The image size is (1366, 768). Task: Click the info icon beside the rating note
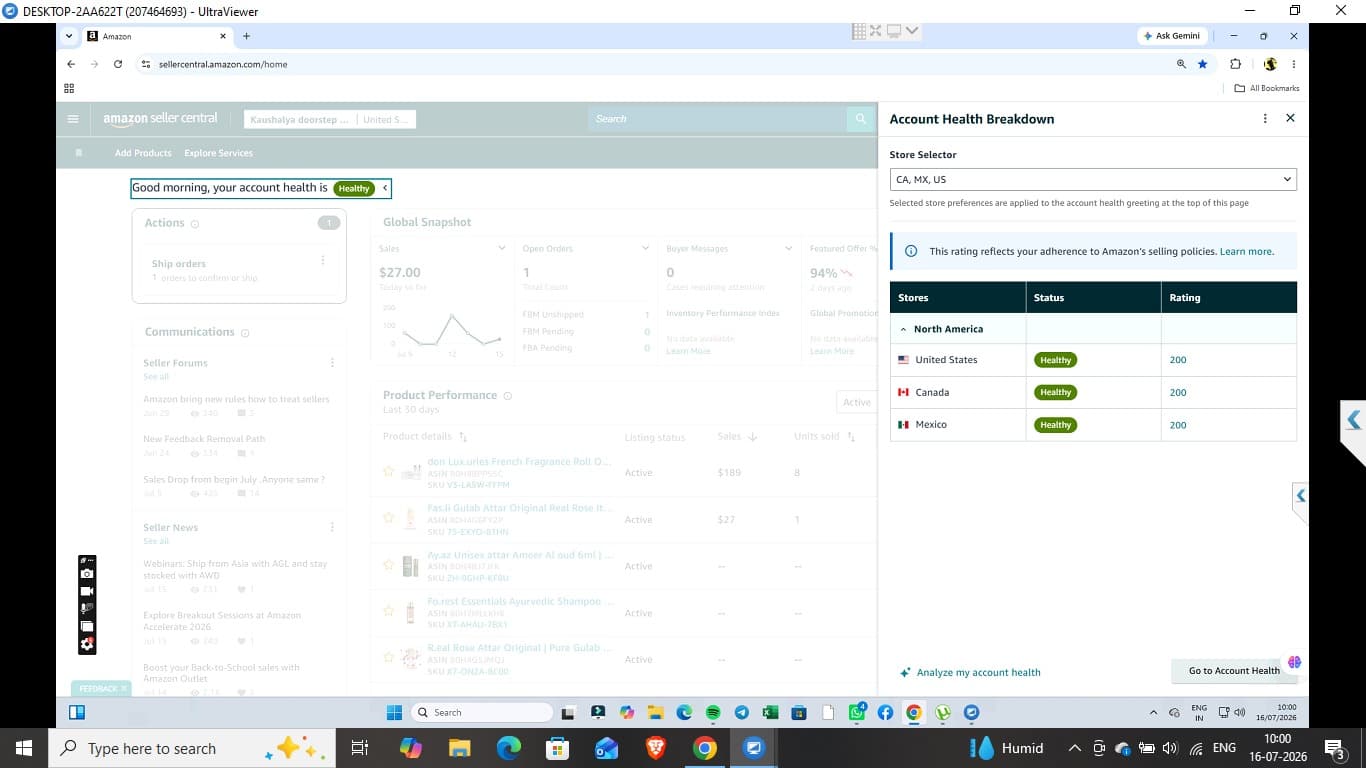click(910, 252)
